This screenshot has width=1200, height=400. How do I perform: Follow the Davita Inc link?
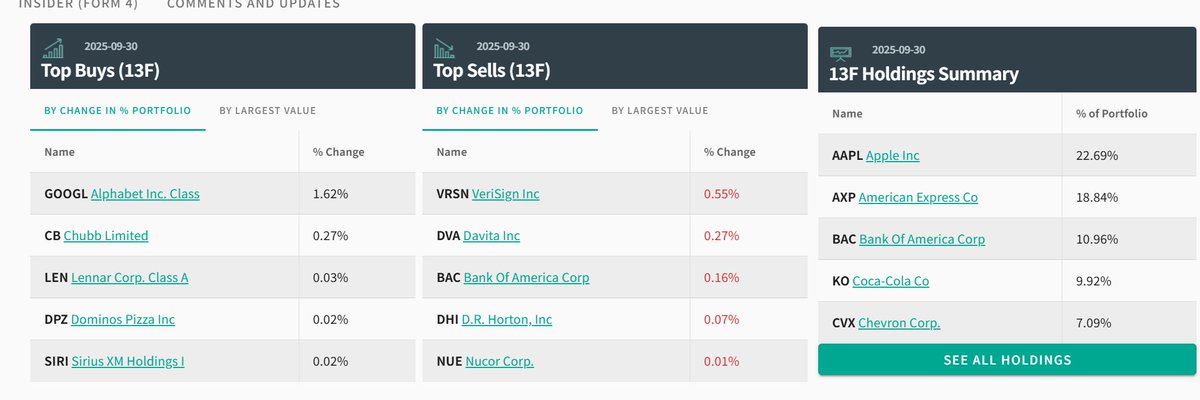[491, 236]
